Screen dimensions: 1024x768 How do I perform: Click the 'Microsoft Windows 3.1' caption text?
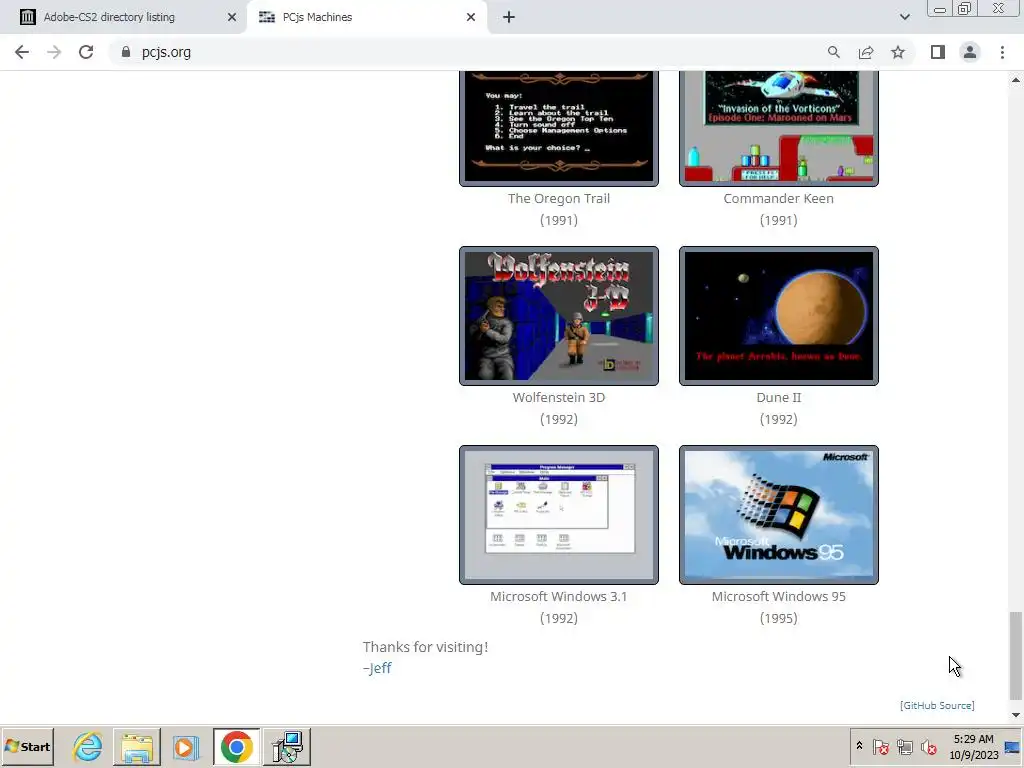coord(559,597)
